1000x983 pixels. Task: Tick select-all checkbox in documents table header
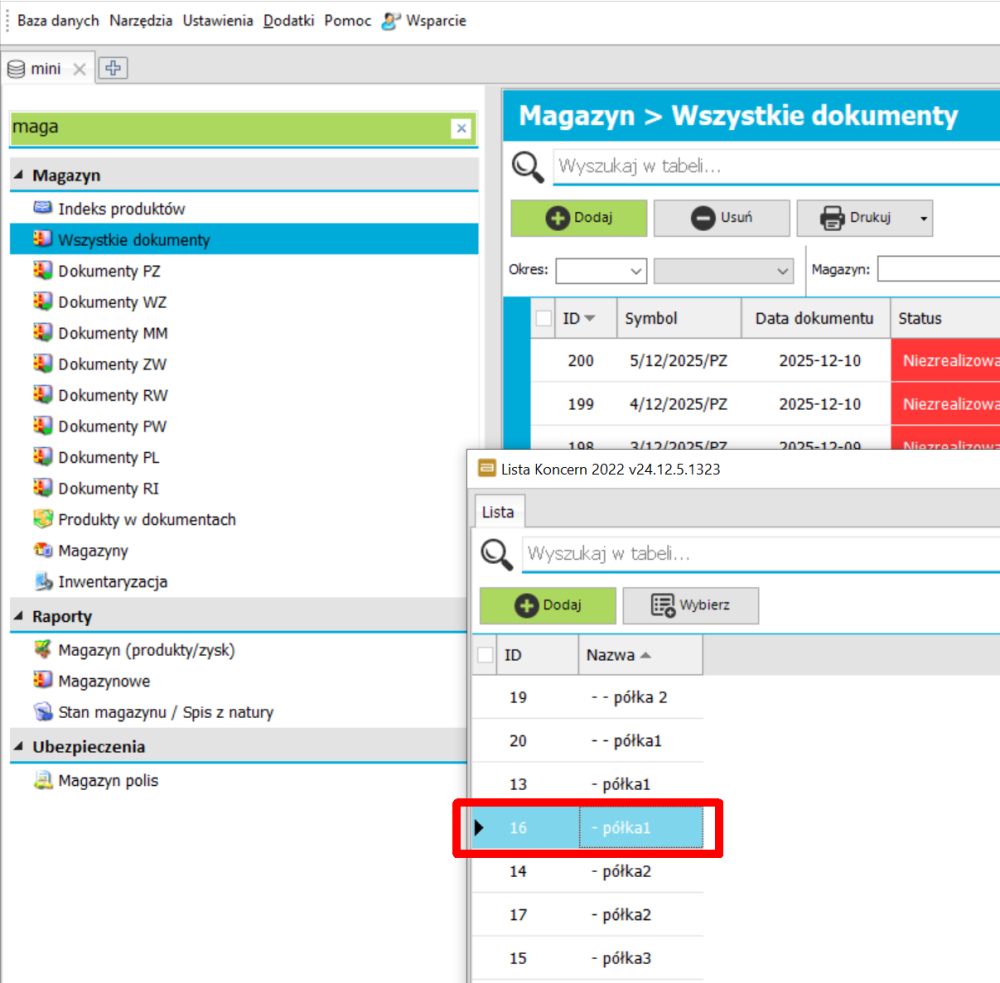click(x=544, y=318)
